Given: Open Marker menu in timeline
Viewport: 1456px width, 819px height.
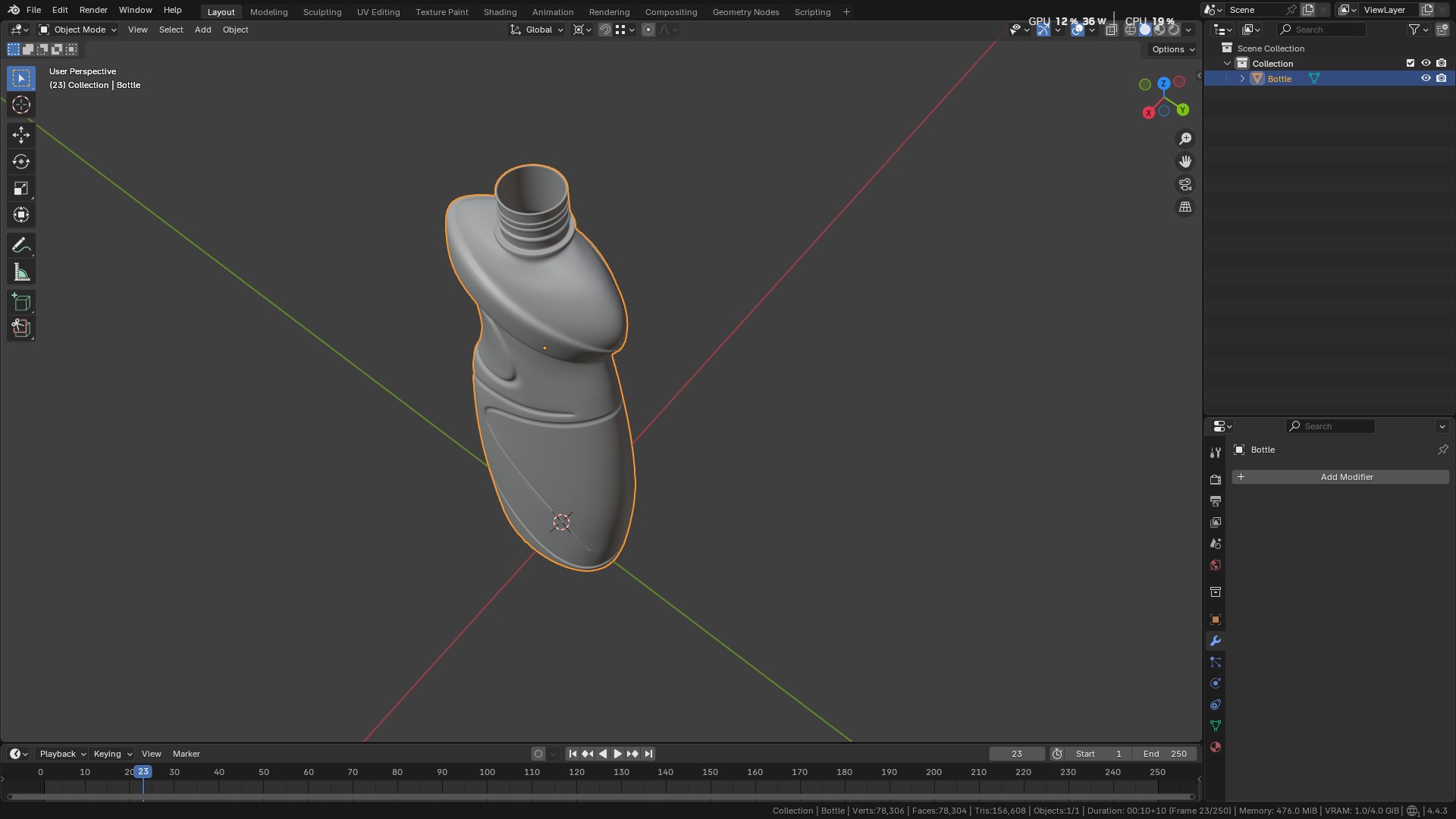Looking at the screenshot, I should (x=186, y=754).
